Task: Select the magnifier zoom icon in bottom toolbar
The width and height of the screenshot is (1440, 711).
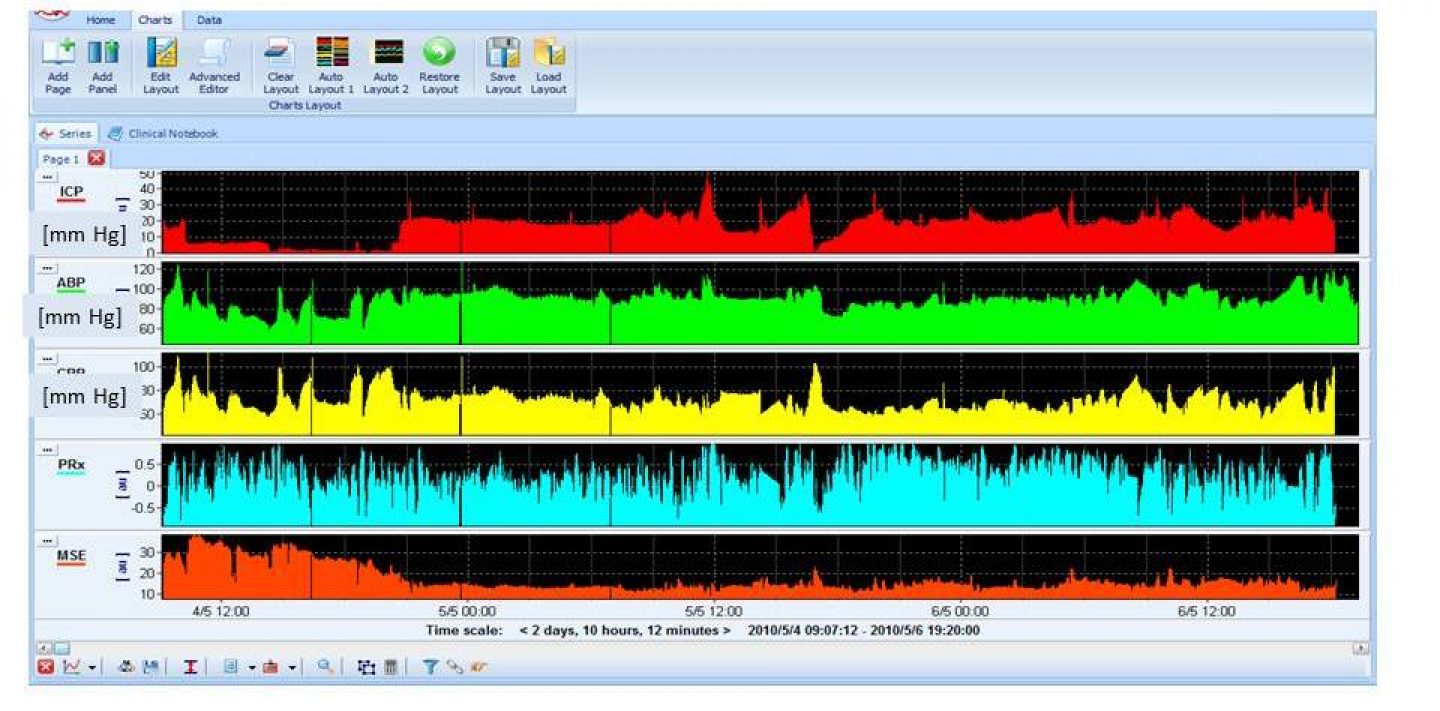Action: [x=322, y=666]
